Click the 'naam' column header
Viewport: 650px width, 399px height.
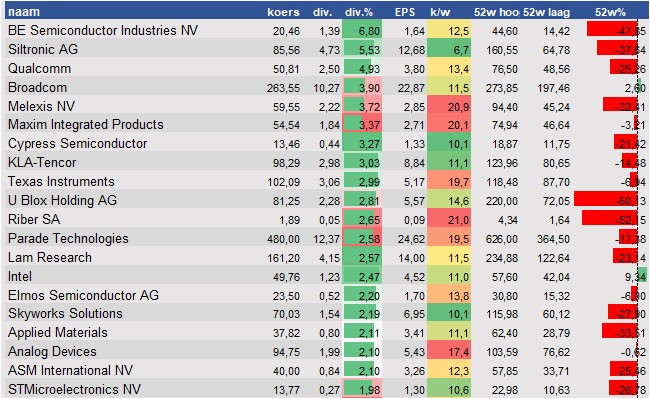coord(24,12)
